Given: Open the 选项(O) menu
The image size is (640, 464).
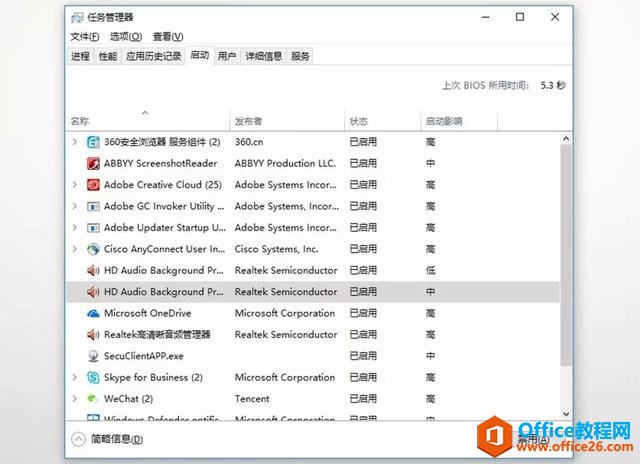Looking at the screenshot, I should (x=126, y=37).
